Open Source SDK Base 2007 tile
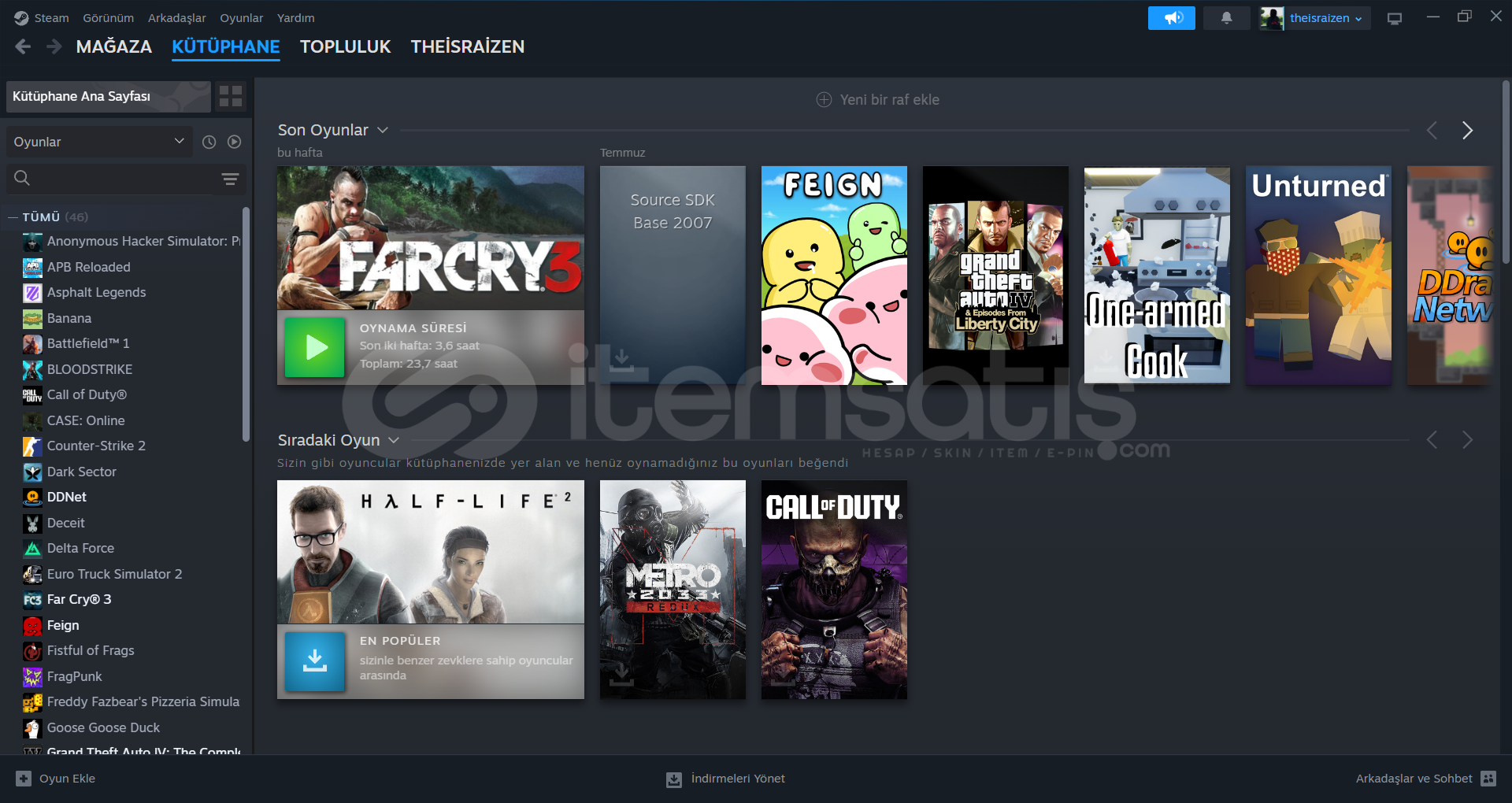 [673, 275]
